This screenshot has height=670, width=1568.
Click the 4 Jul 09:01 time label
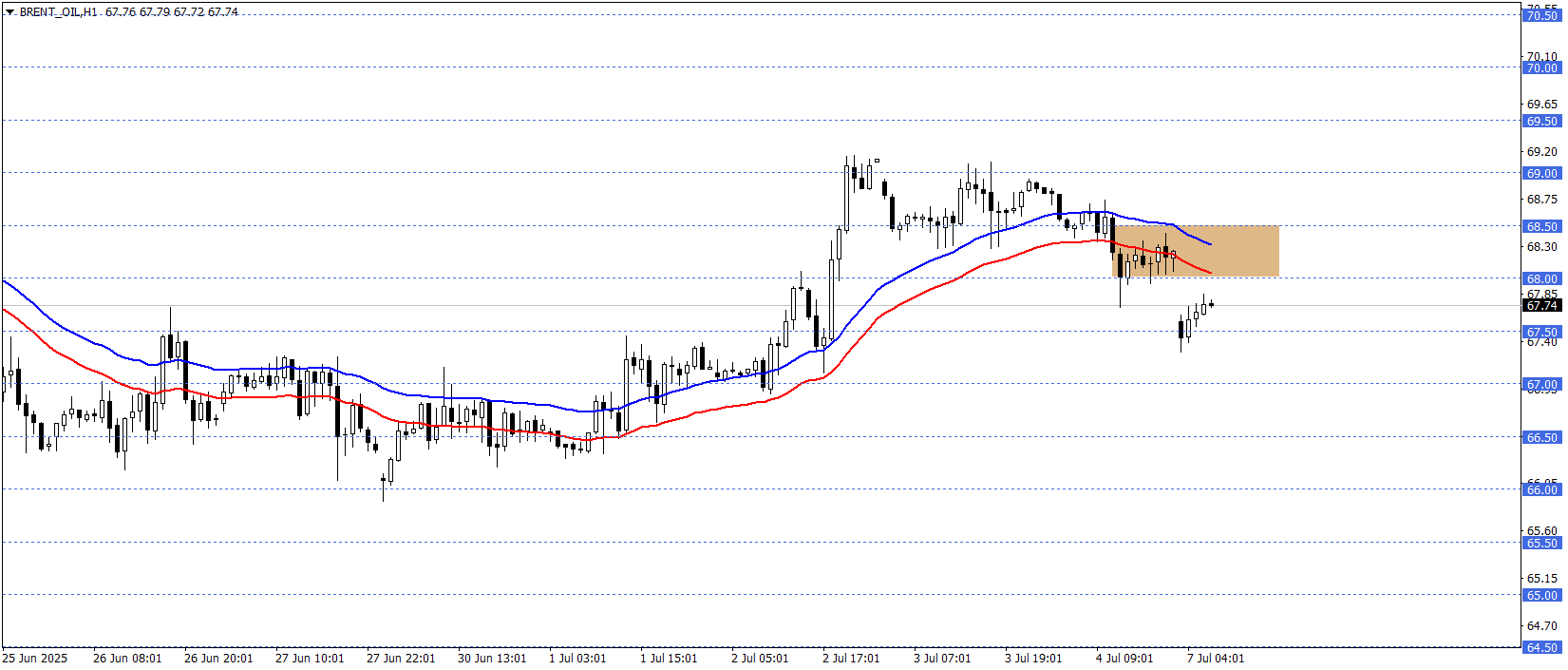(1124, 658)
